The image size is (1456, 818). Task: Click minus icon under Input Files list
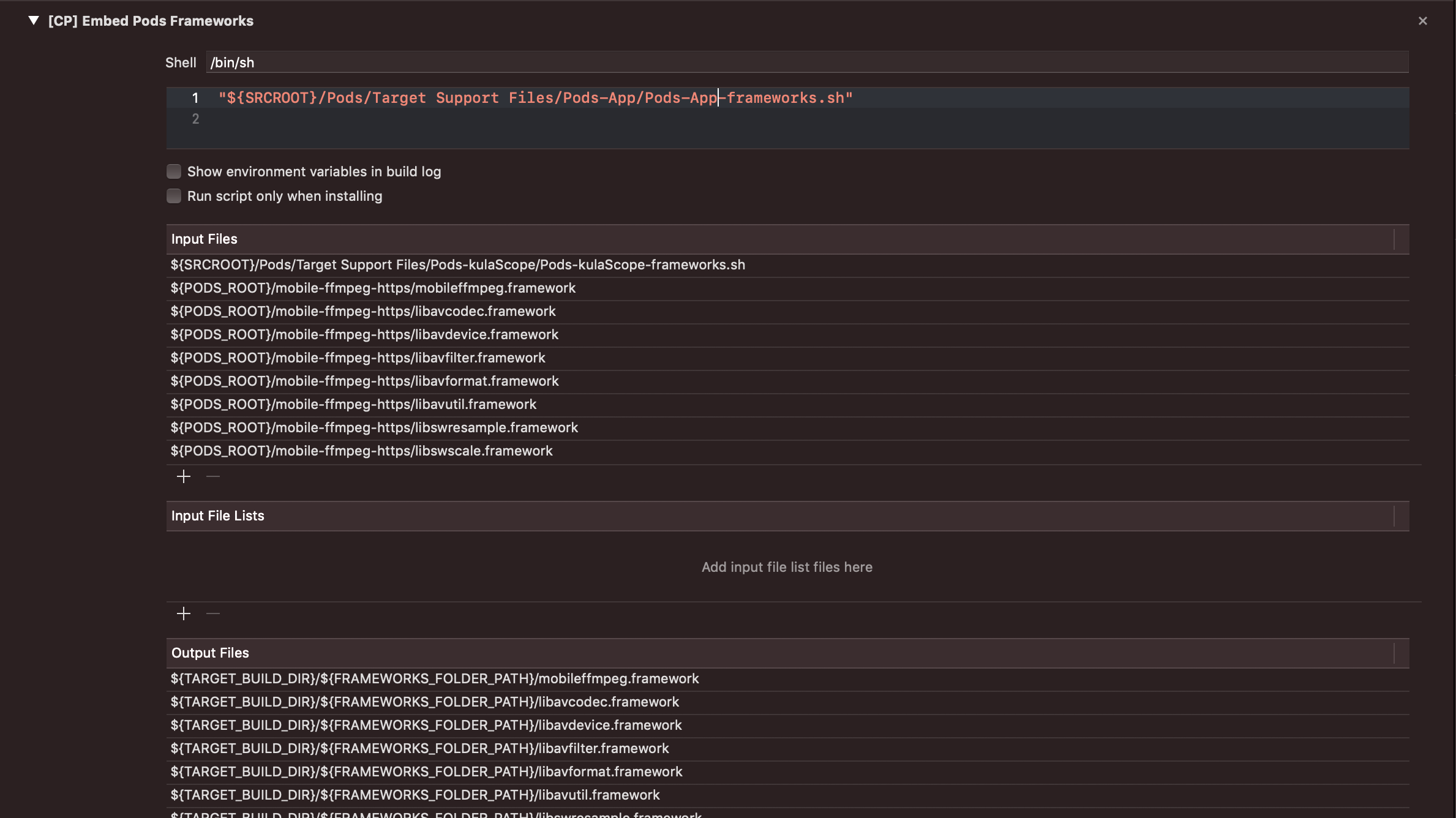[x=213, y=476]
